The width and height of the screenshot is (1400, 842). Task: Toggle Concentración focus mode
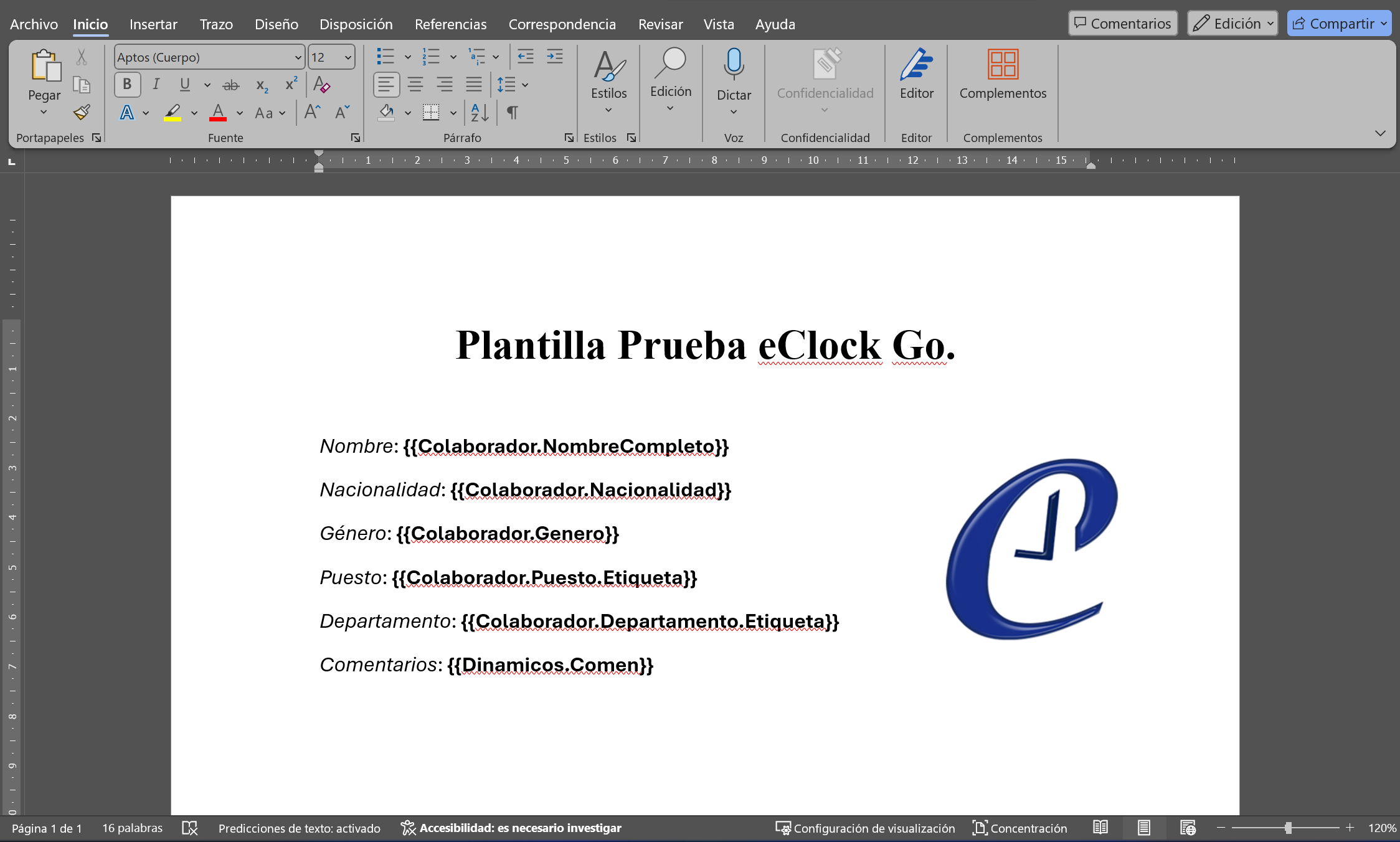coord(1019,828)
